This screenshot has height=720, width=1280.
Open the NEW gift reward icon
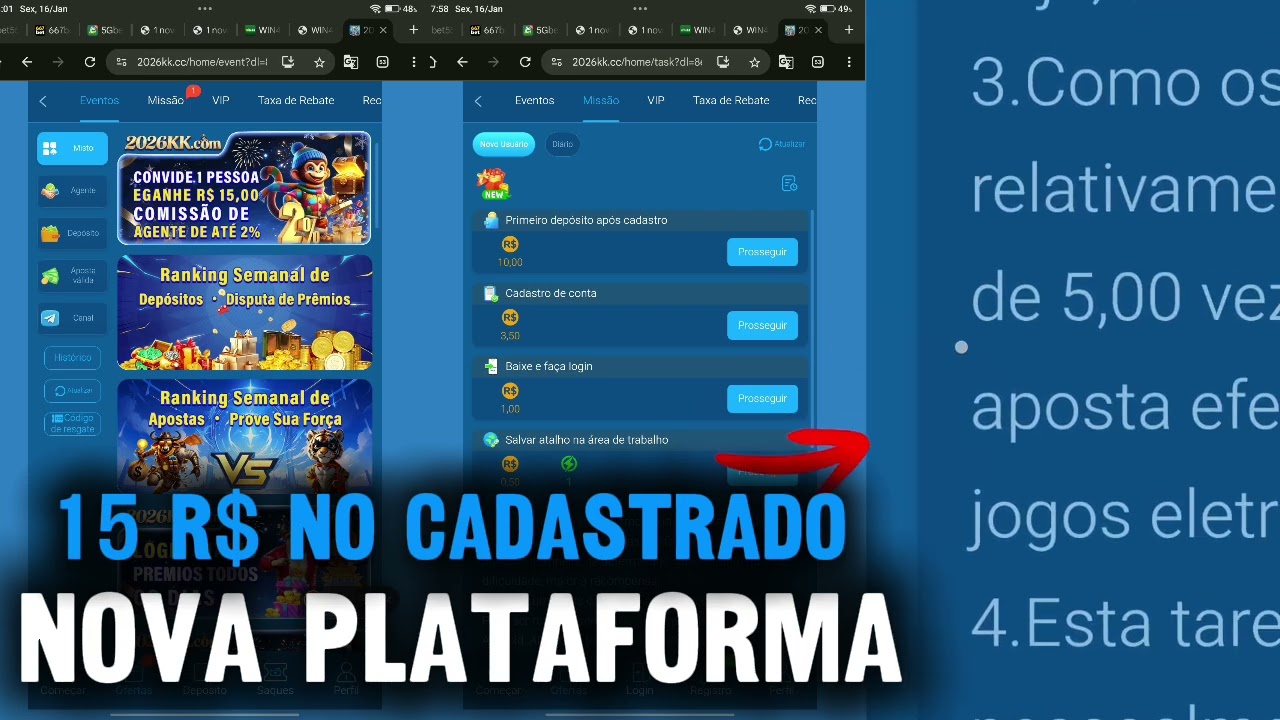[x=492, y=184]
